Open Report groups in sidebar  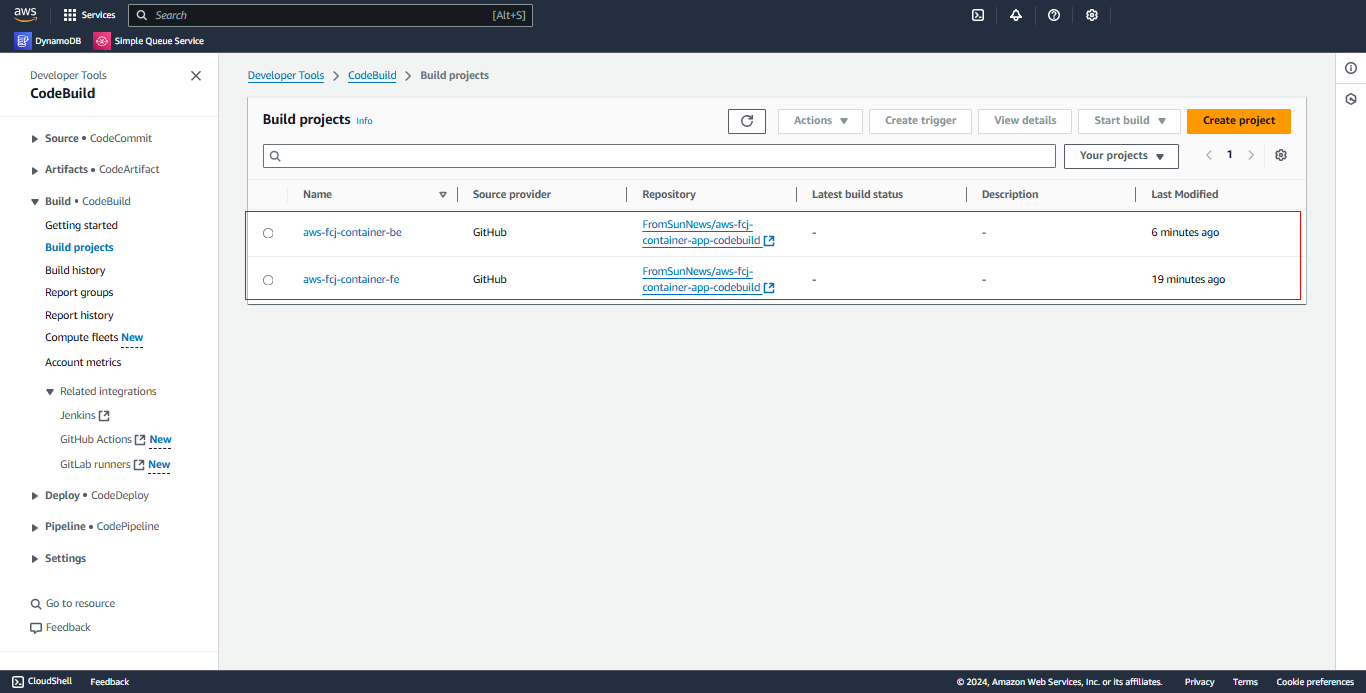79,293
